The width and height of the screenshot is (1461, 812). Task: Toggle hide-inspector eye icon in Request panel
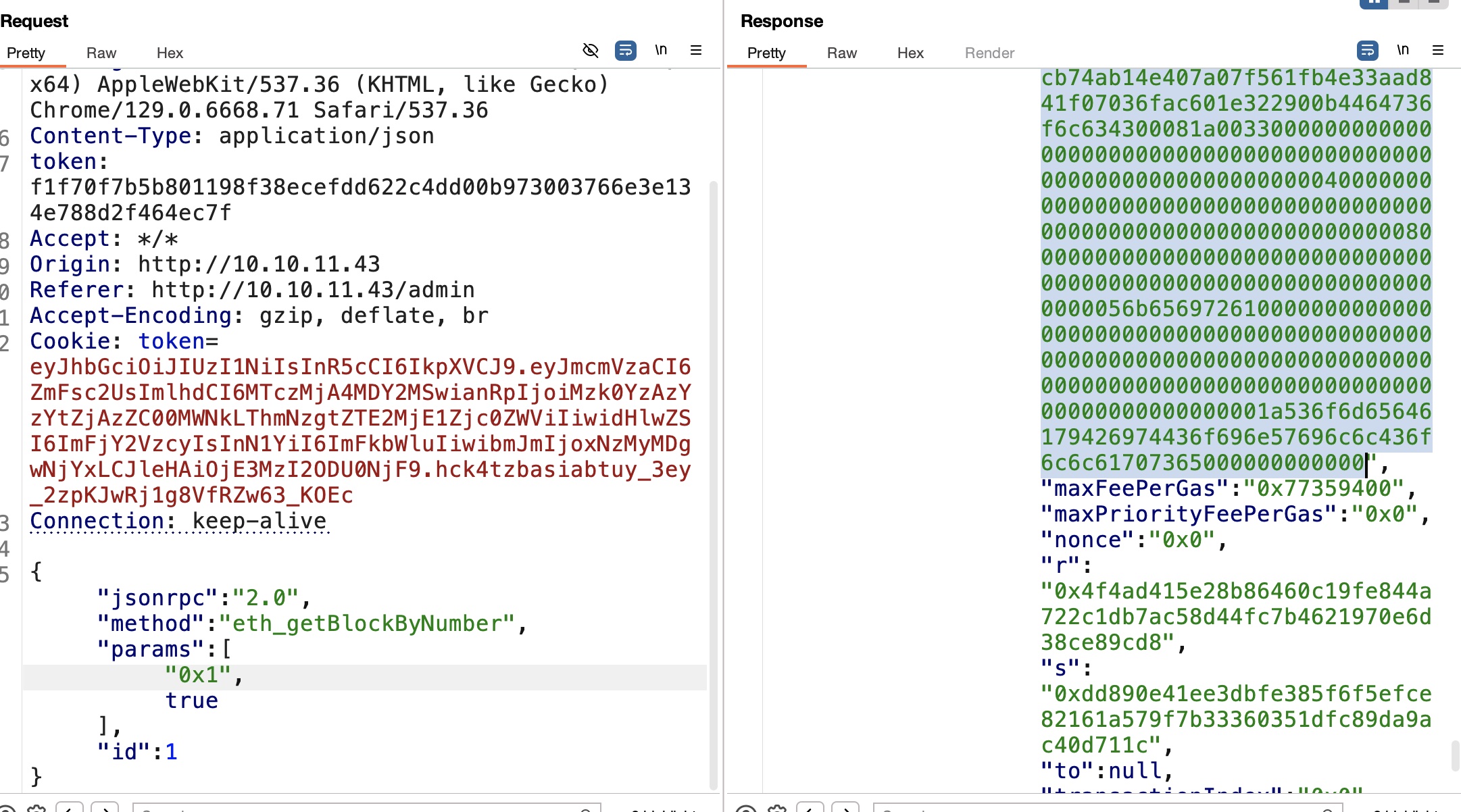[591, 51]
